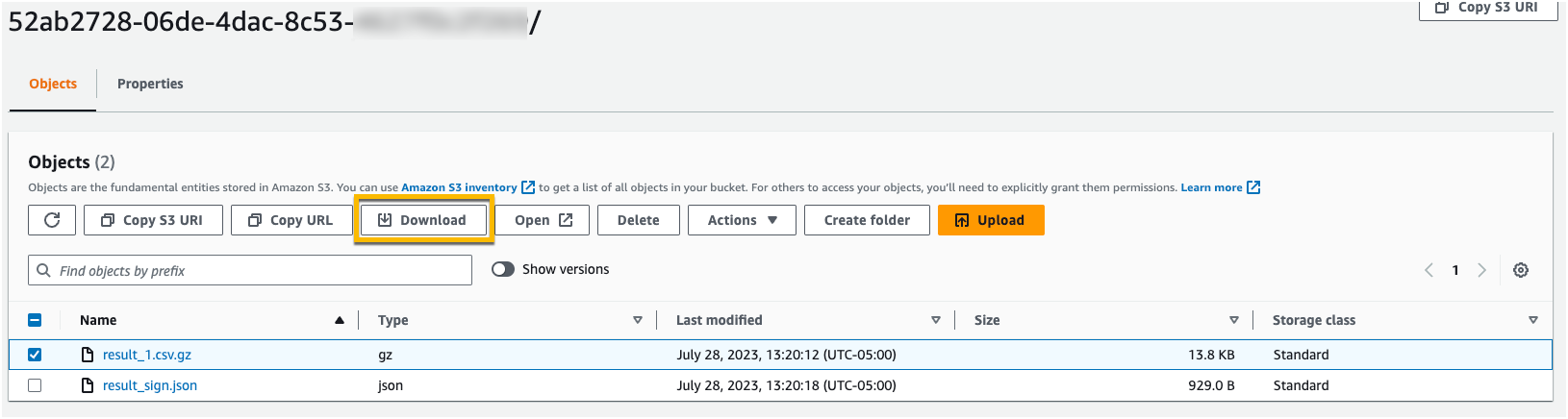Focus the Find objects by prefix field
Image resolution: width=1568 pixels, height=419 pixels.
tap(260, 270)
